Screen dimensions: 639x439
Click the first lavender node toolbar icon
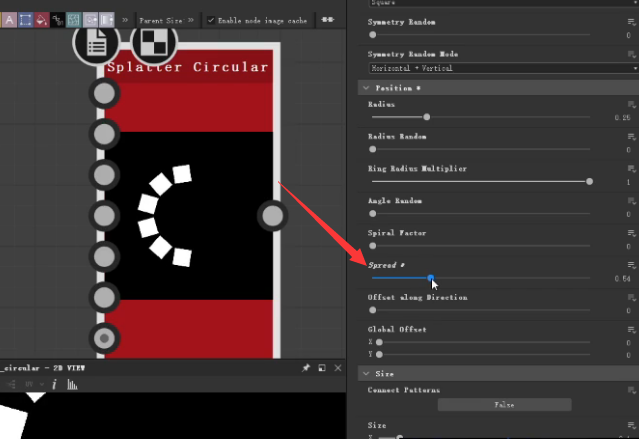click(x=90, y=20)
